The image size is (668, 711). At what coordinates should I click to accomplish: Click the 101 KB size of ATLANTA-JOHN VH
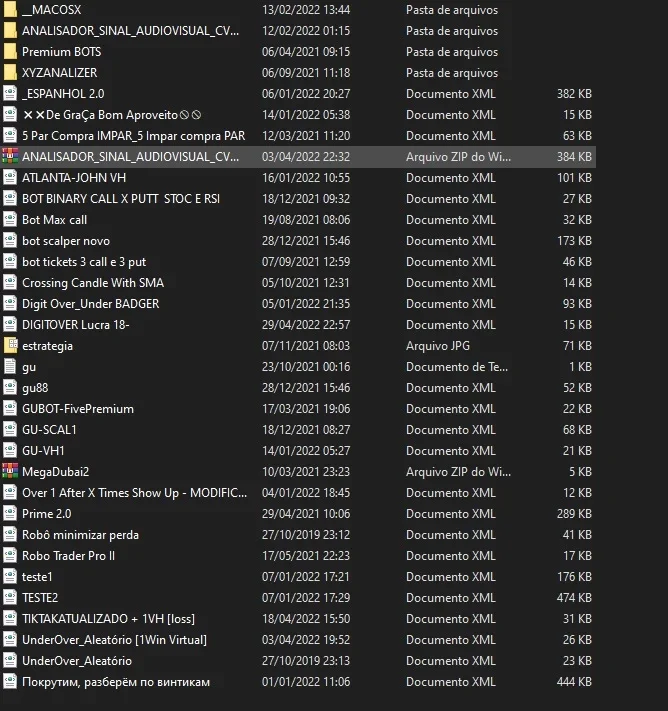[574, 177]
